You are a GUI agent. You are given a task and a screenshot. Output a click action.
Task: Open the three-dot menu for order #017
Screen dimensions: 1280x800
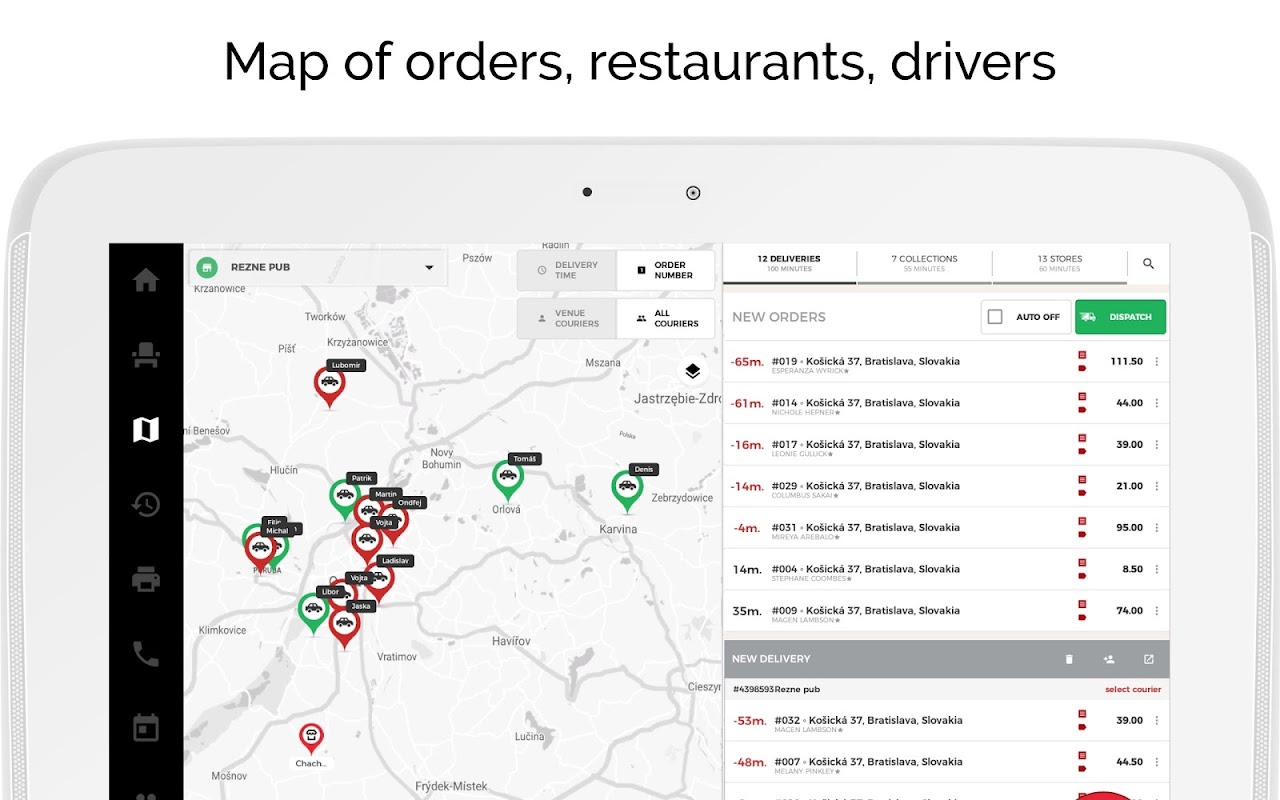(1157, 445)
